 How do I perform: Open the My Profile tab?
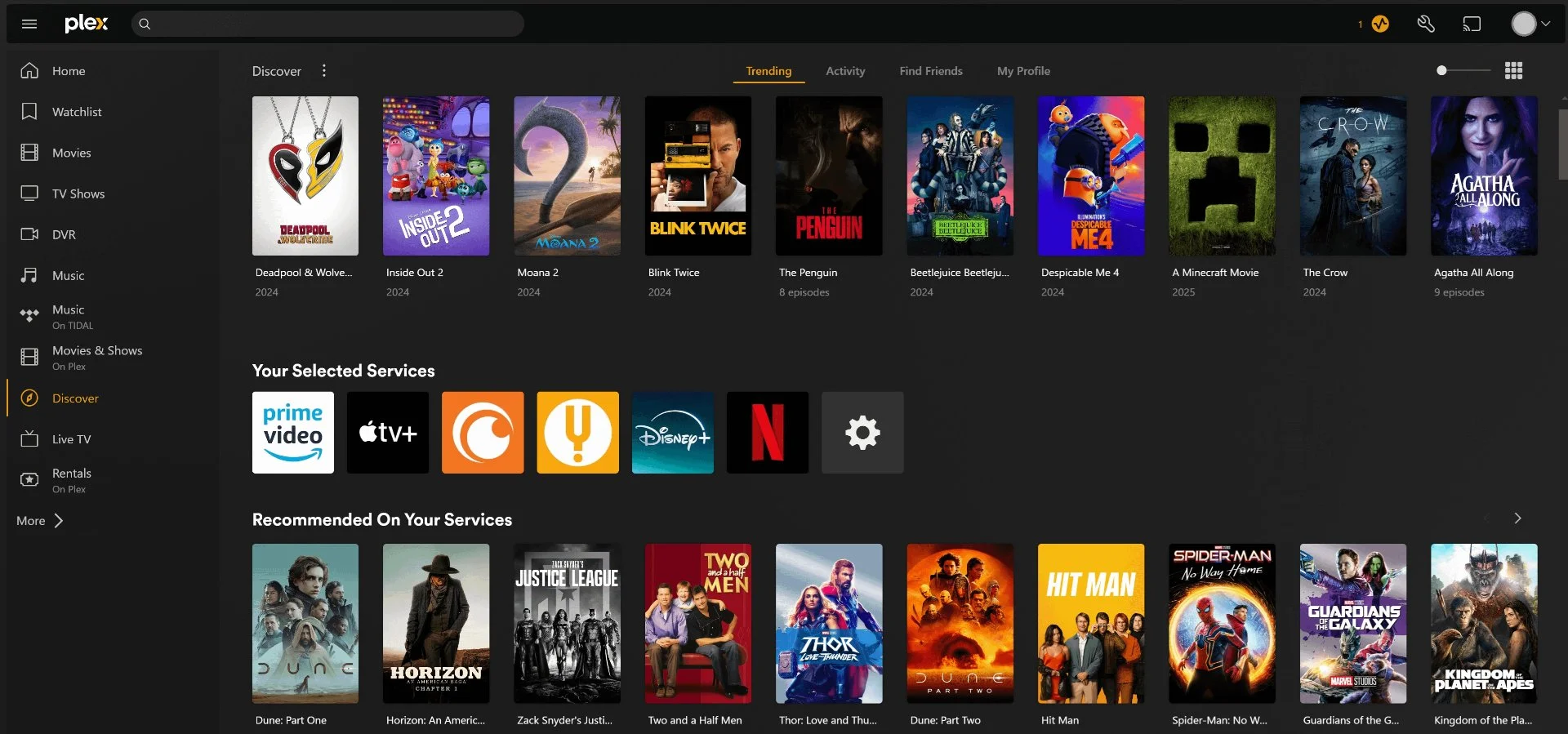(1023, 71)
